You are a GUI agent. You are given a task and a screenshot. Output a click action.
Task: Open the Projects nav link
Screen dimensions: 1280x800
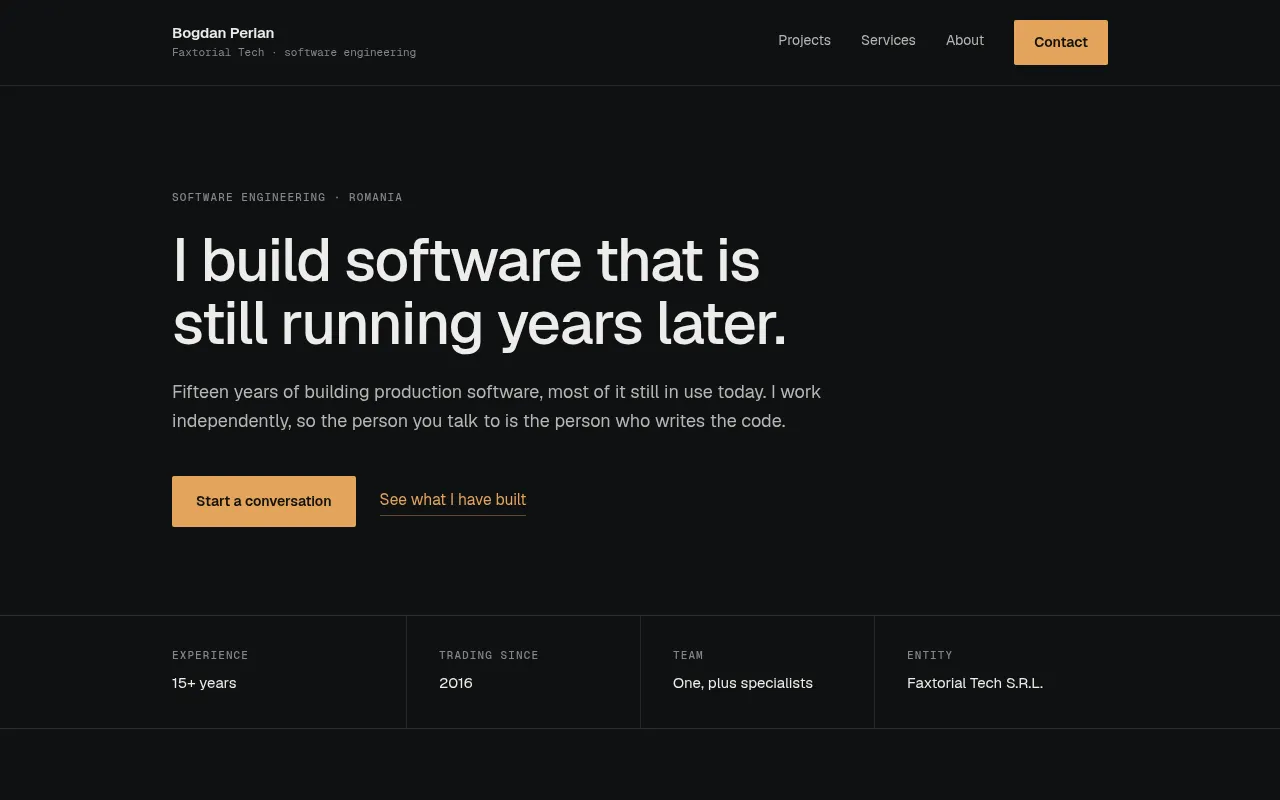(804, 41)
